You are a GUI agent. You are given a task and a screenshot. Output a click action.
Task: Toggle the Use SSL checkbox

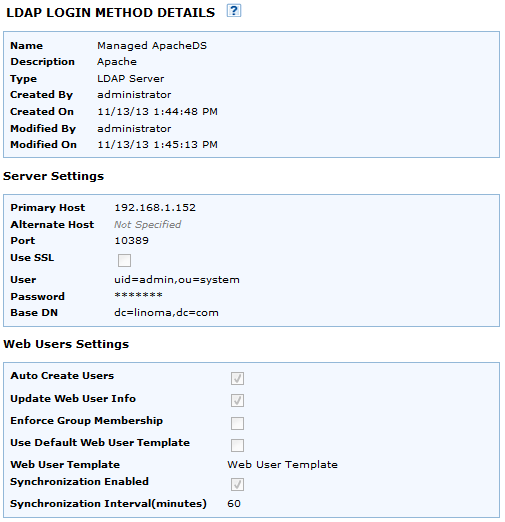click(x=124, y=260)
